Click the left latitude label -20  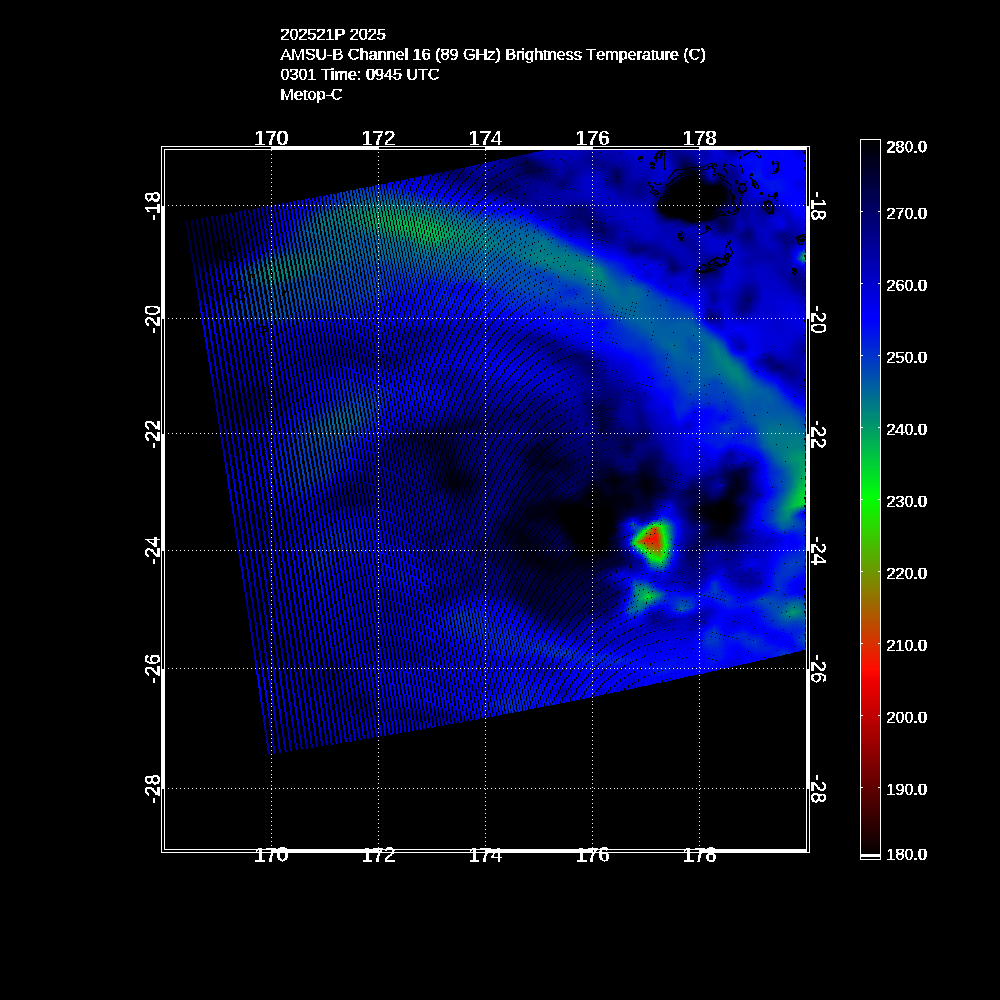pos(152,318)
